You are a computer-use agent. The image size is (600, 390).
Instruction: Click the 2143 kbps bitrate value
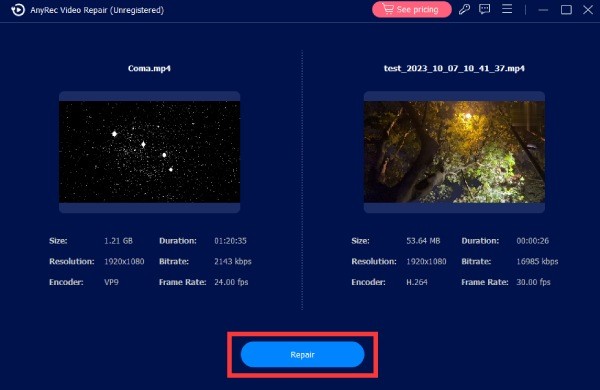tap(233, 261)
